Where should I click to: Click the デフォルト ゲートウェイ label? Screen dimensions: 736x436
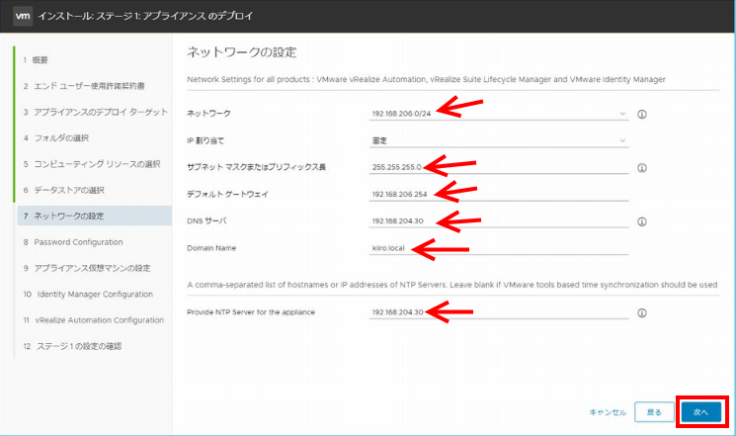tap(228, 194)
